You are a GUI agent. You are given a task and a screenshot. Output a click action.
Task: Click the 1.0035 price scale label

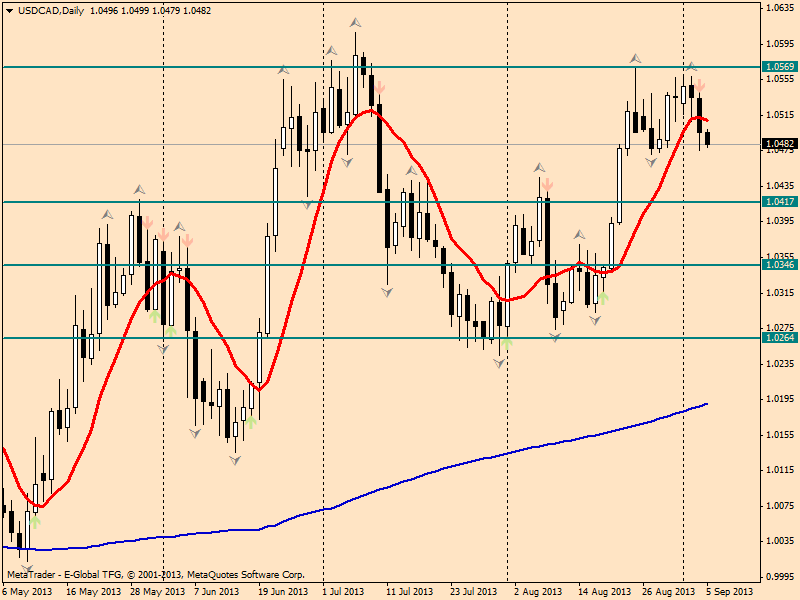(x=780, y=541)
